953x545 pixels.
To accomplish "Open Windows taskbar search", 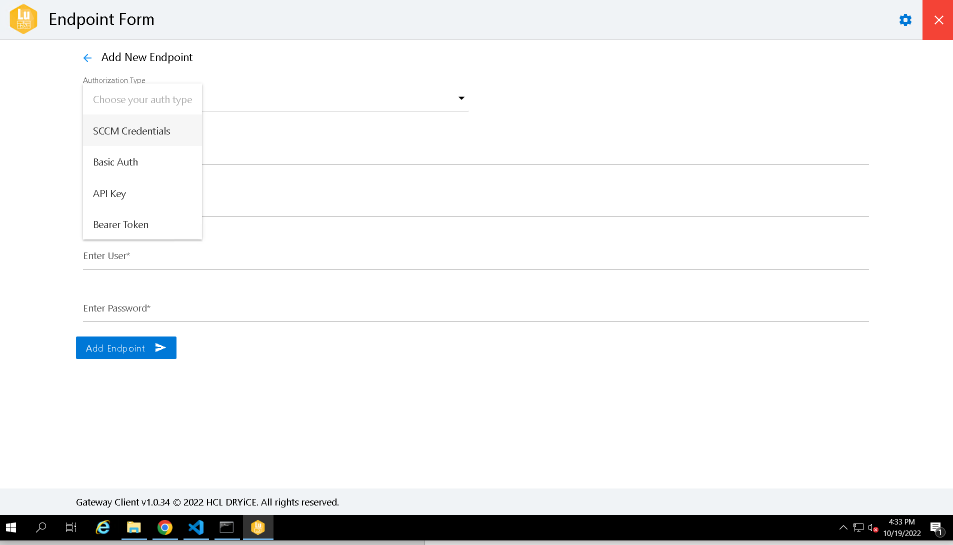I will click(x=41, y=527).
